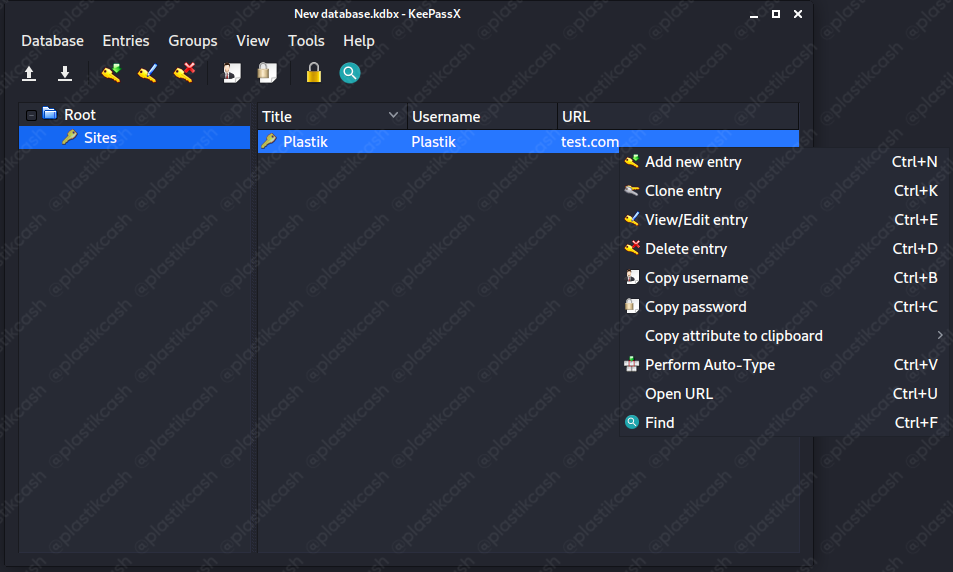Open the Title column sort dropdown arrow
Screen dimensions: 953x572
[393, 116]
